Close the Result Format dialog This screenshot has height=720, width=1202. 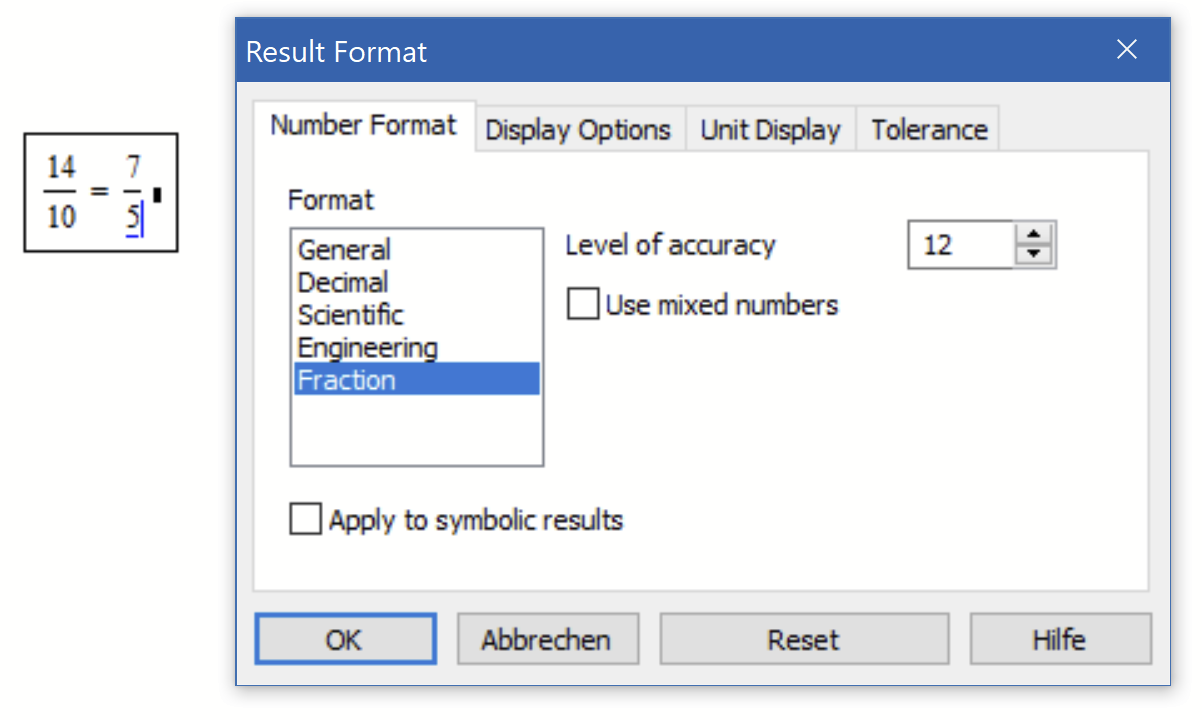click(1127, 48)
